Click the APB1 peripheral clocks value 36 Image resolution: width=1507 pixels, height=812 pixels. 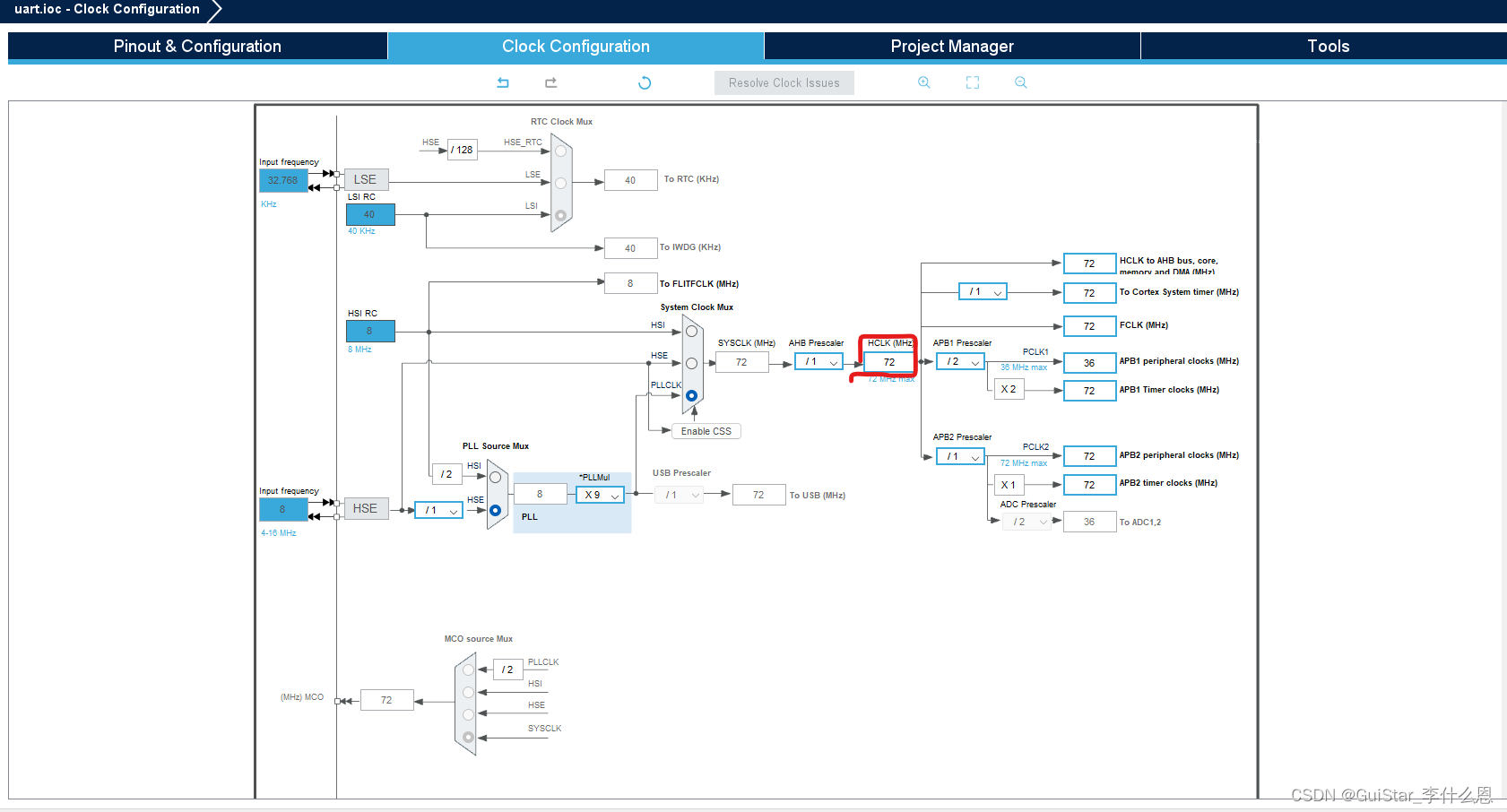pos(1089,363)
